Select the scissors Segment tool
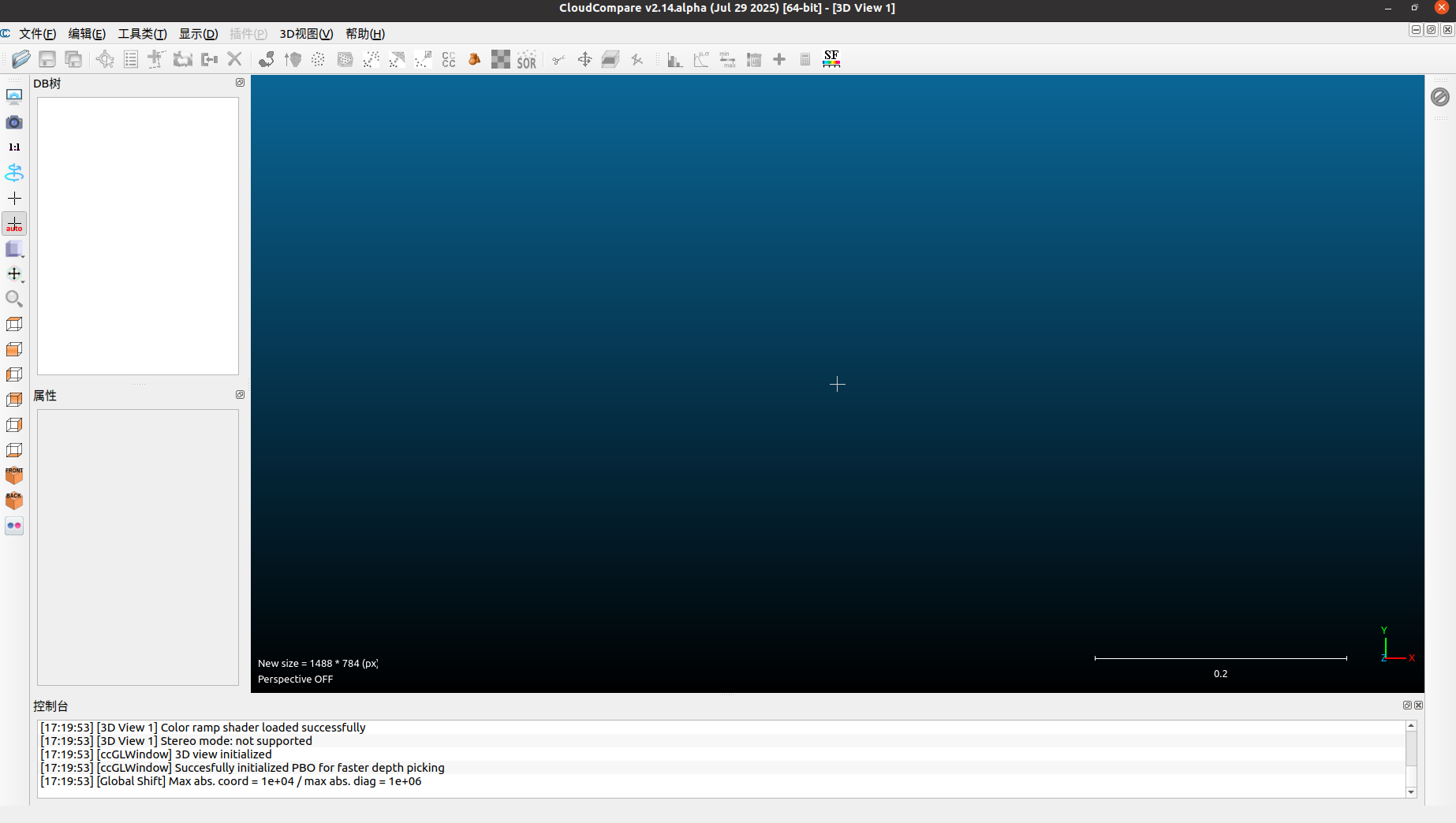The width and height of the screenshot is (1456, 823). (x=558, y=59)
